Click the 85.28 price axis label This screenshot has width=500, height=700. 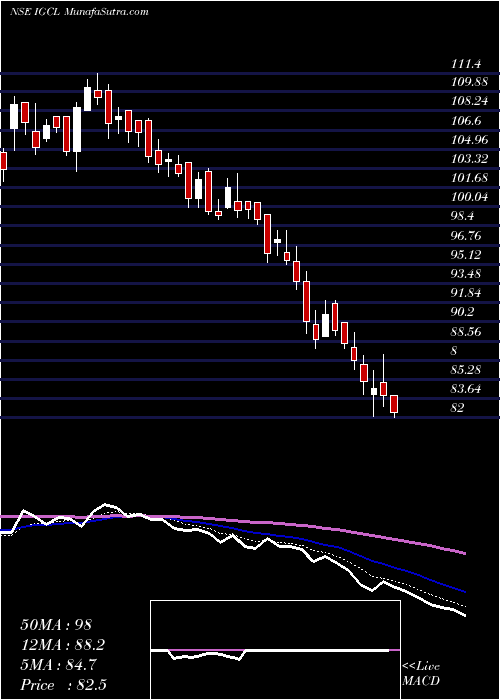467,369
